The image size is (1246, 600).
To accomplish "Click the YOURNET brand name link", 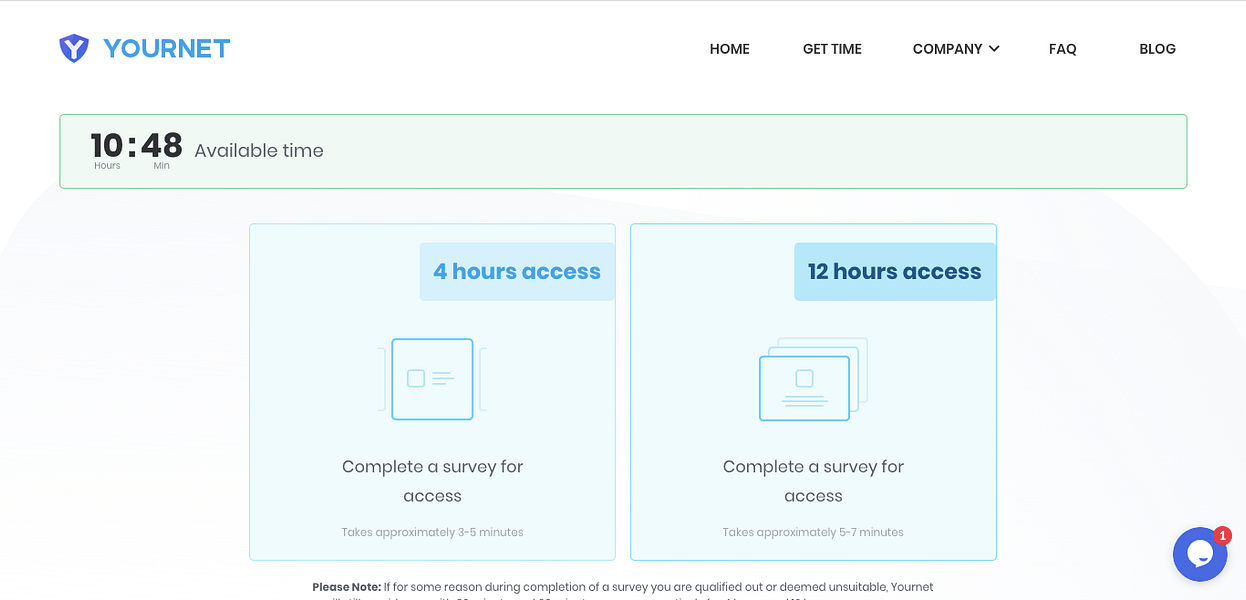I will point(166,47).
